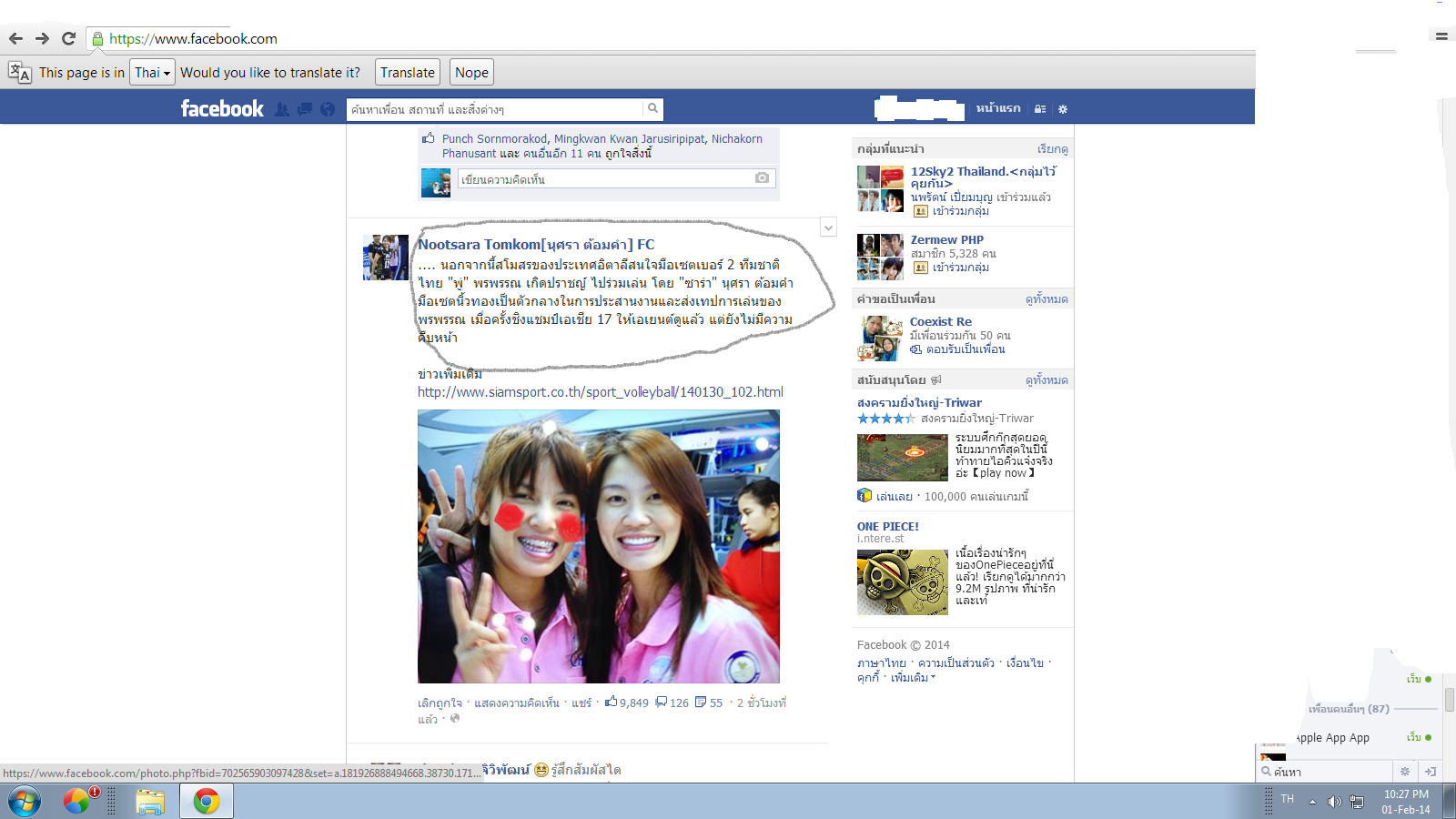The image size is (1456, 819).
Task: Open Nootsara FC page avatar thumbnail
Action: coord(386,258)
